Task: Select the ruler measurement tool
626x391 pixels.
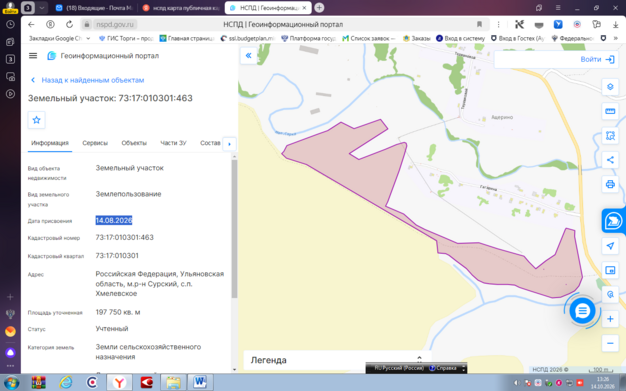Action: click(x=610, y=111)
